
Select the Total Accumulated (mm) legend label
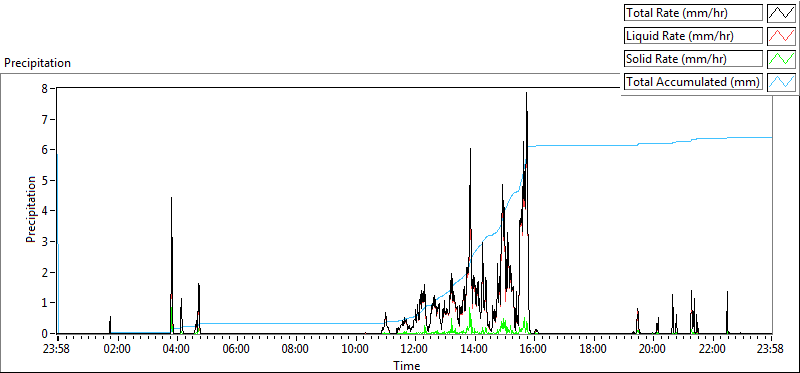(x=693, y=81)
